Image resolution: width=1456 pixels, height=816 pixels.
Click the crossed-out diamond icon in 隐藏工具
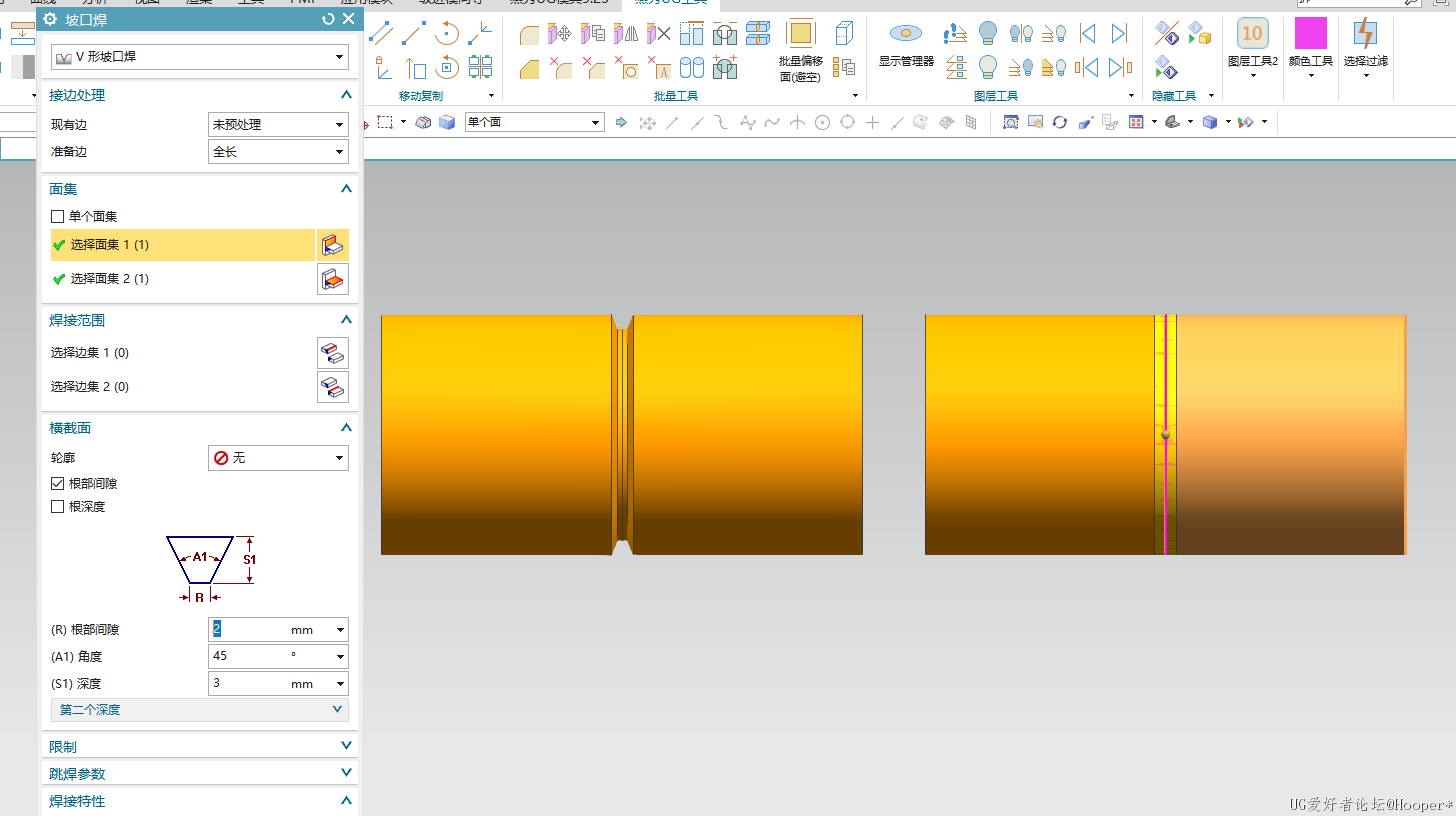pyautogui.click(x=1166, y=33)
